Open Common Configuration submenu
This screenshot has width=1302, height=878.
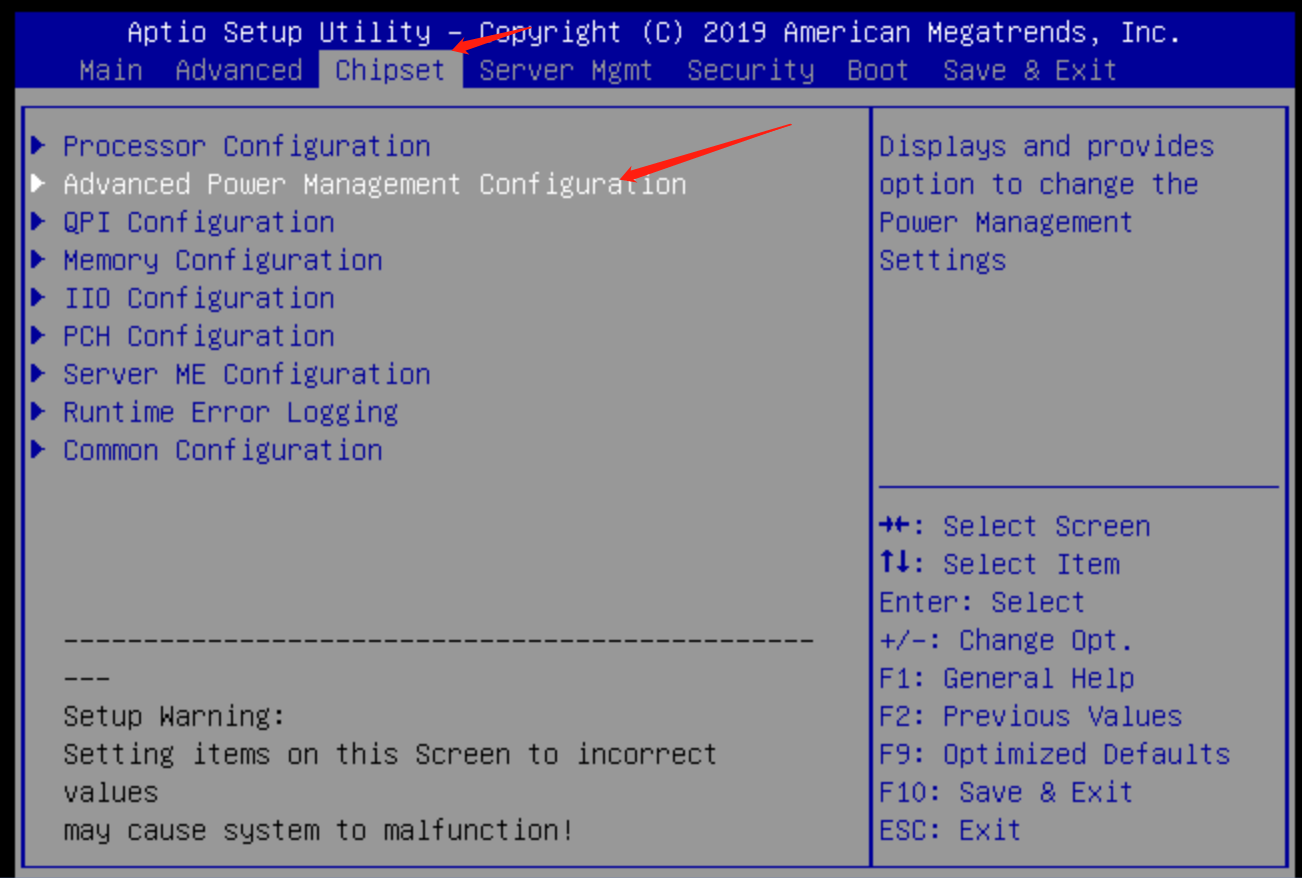(222, 450)
